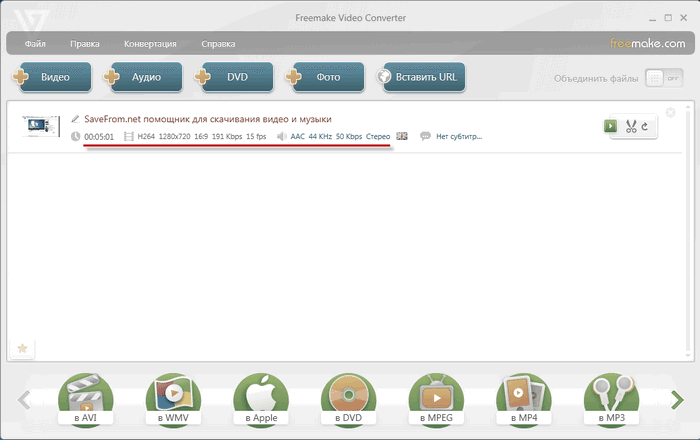This screenshot has height=440, width=700.
Task: Open the Файл menu
Action: pyautogui.click(x=35, y=44)
